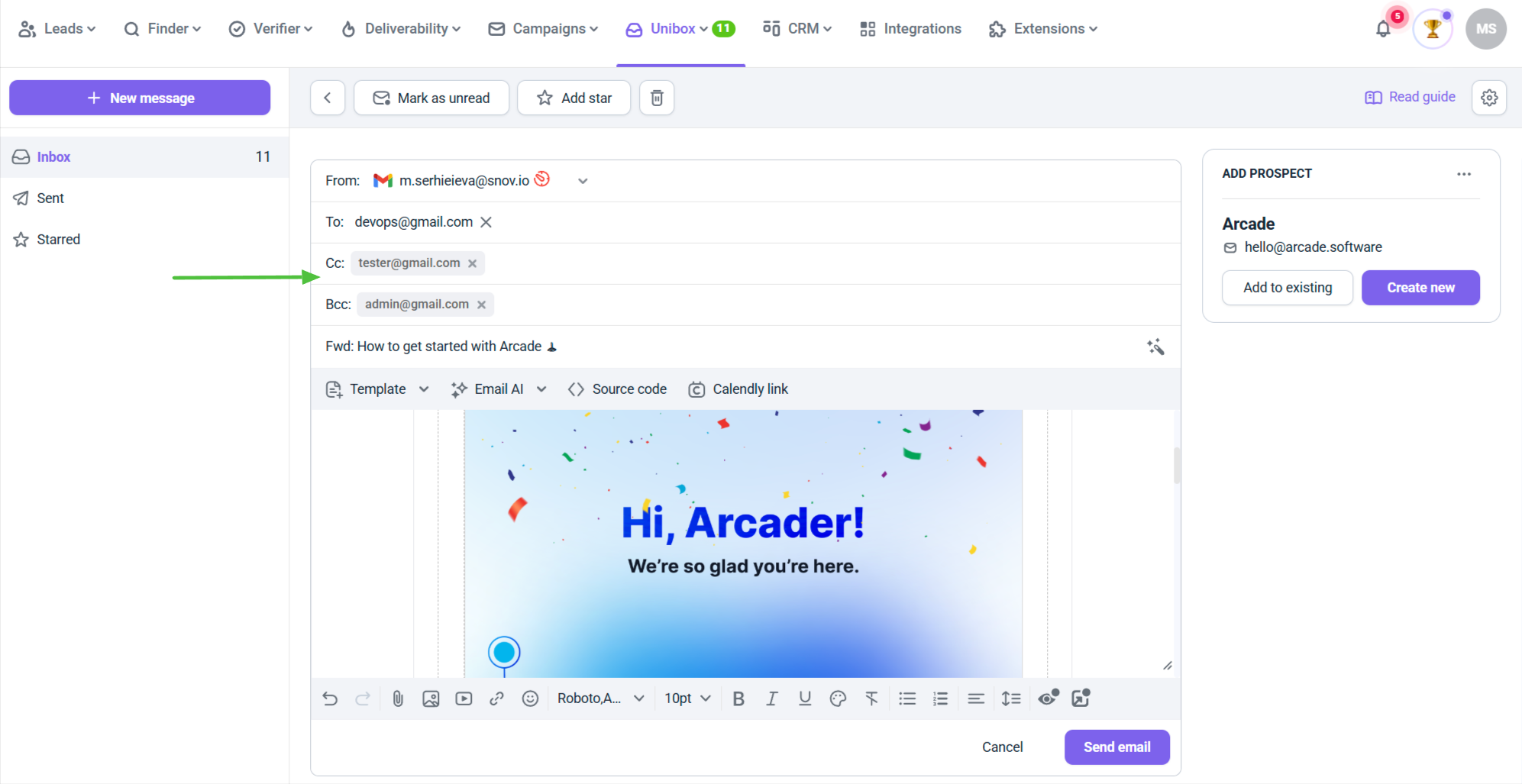The height and width of the screenshot is (784, 1522).
Task: Open line height settings
Action: [x=1011, y=699]
